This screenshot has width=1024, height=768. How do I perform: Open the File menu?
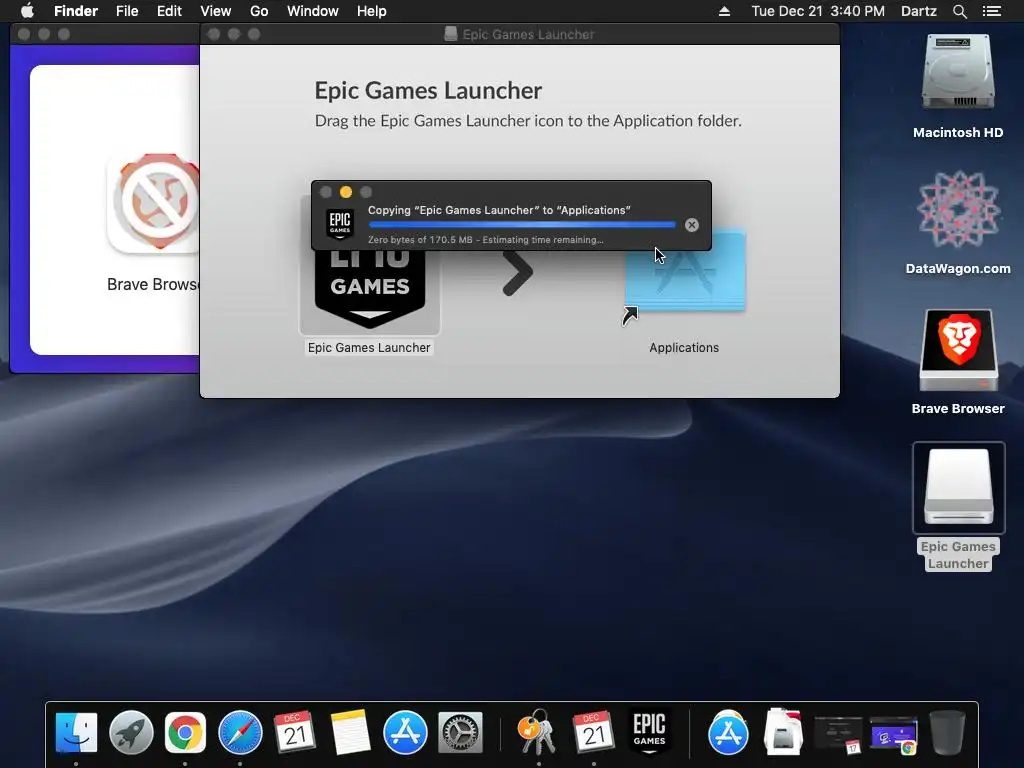pyautogui.click(x=127, y=11)
